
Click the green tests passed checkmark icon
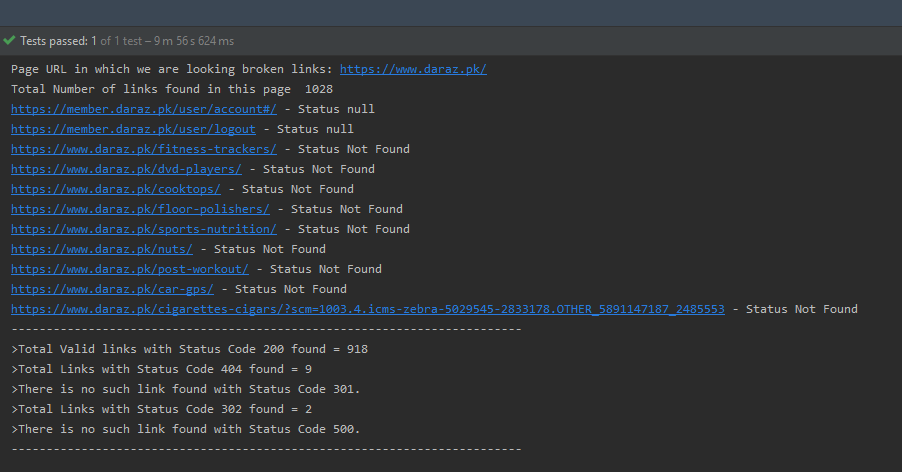(9, 40)
